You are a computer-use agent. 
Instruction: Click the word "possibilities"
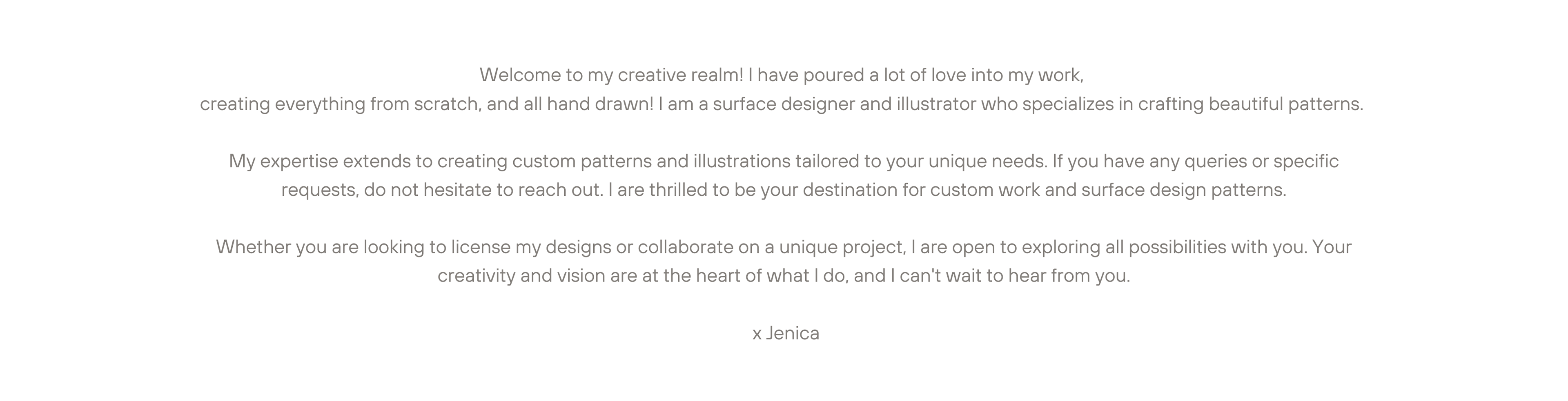tap(1177, 247)
